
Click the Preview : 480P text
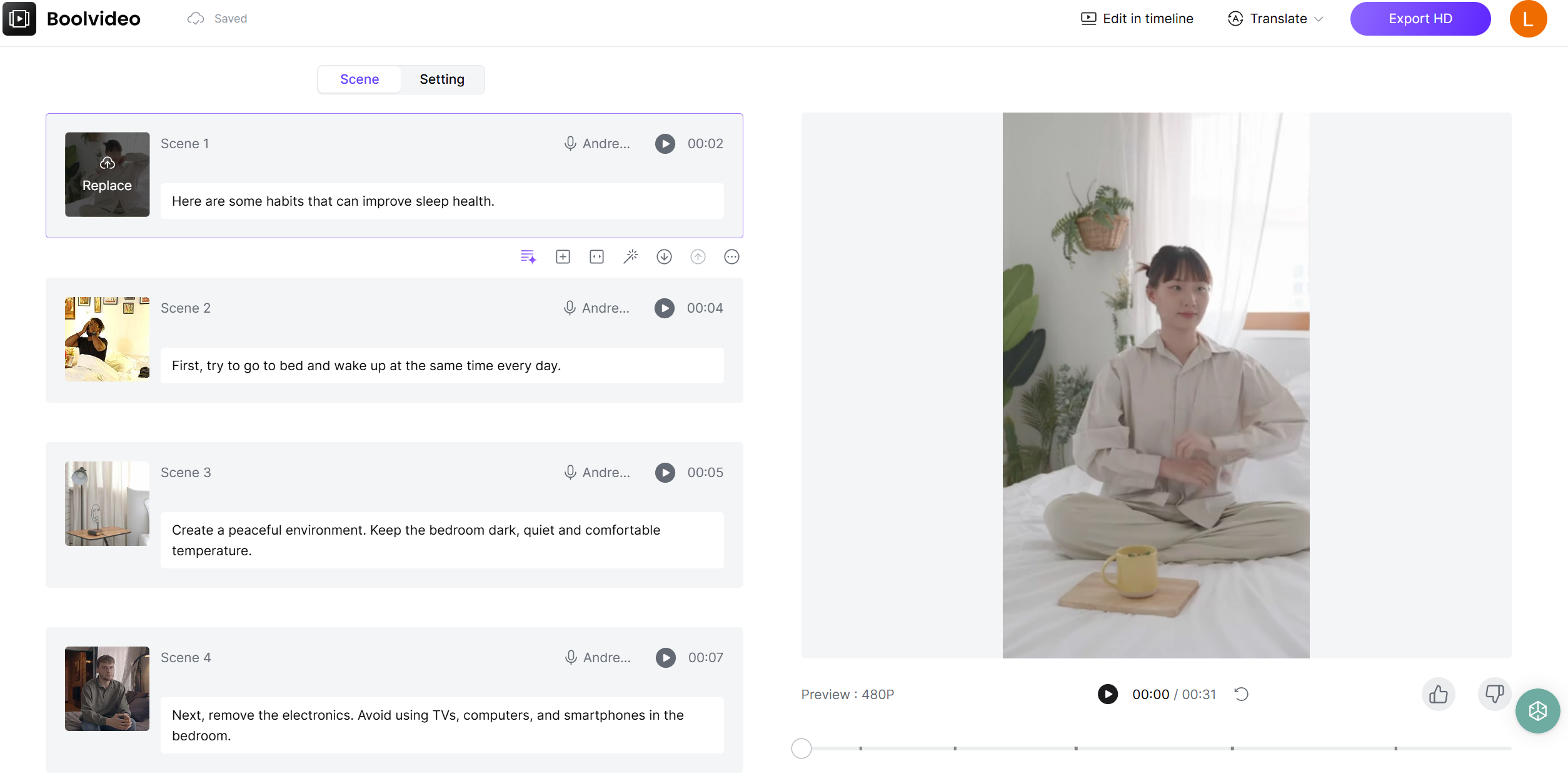(847, 695)
